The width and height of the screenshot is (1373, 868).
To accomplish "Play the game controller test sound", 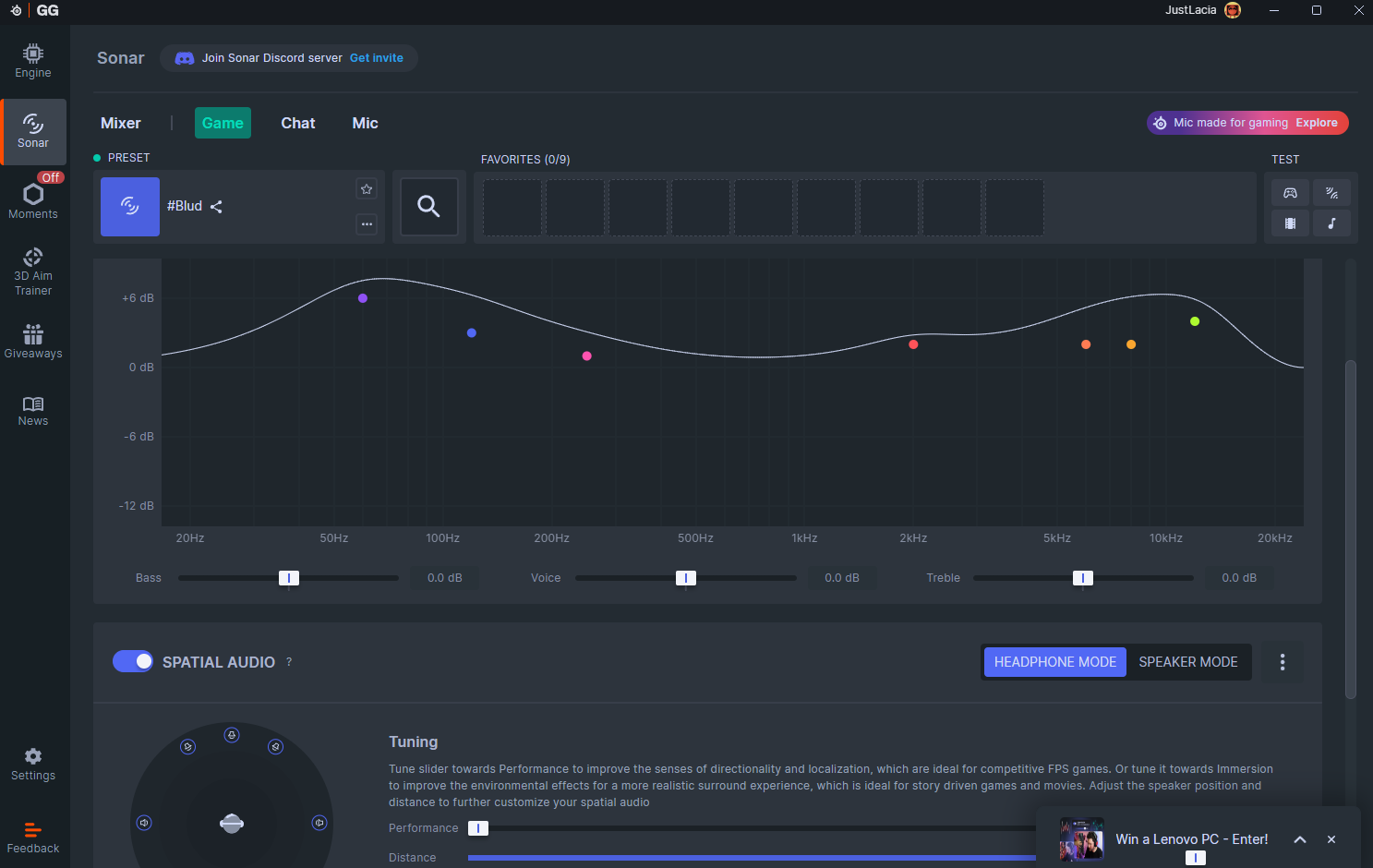I will click(1290, 193).
